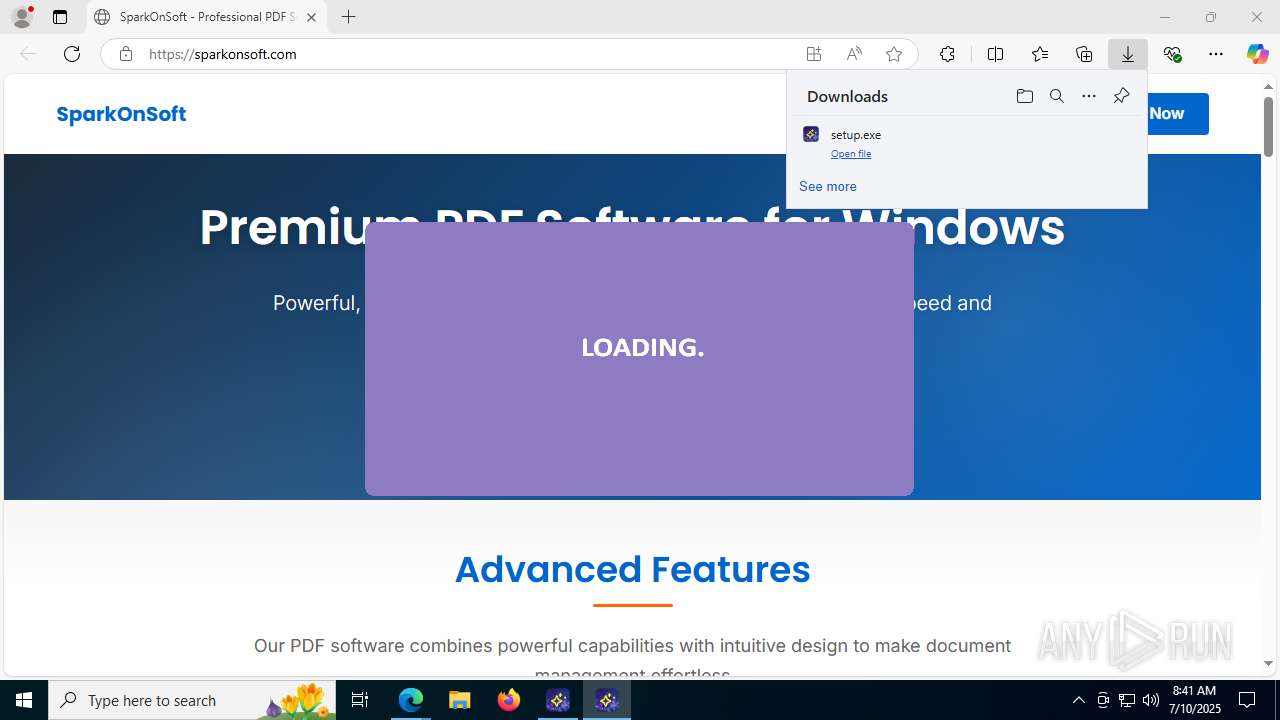Open the tab actions menu icon
Image resolution: width=1280 pixels, height=720 pixels.
(x=60, y=17)
